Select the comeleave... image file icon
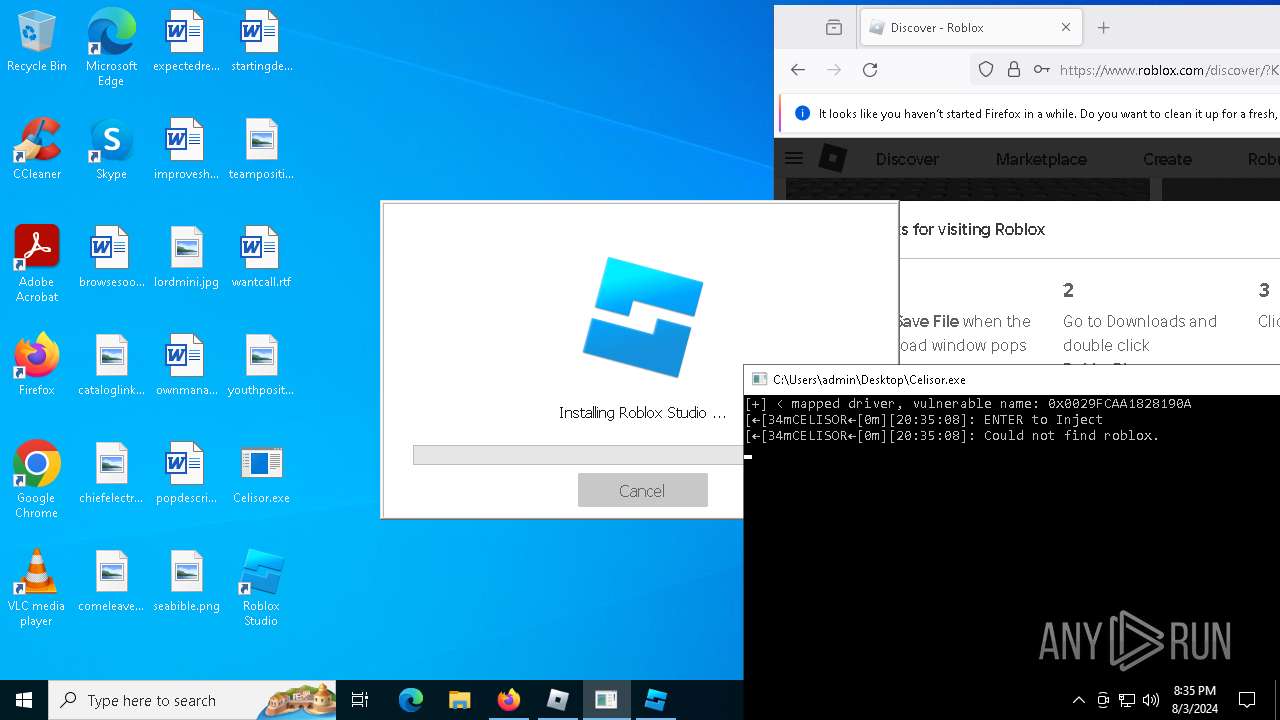This screenshot has height=720, width=1280. point(111,581)
